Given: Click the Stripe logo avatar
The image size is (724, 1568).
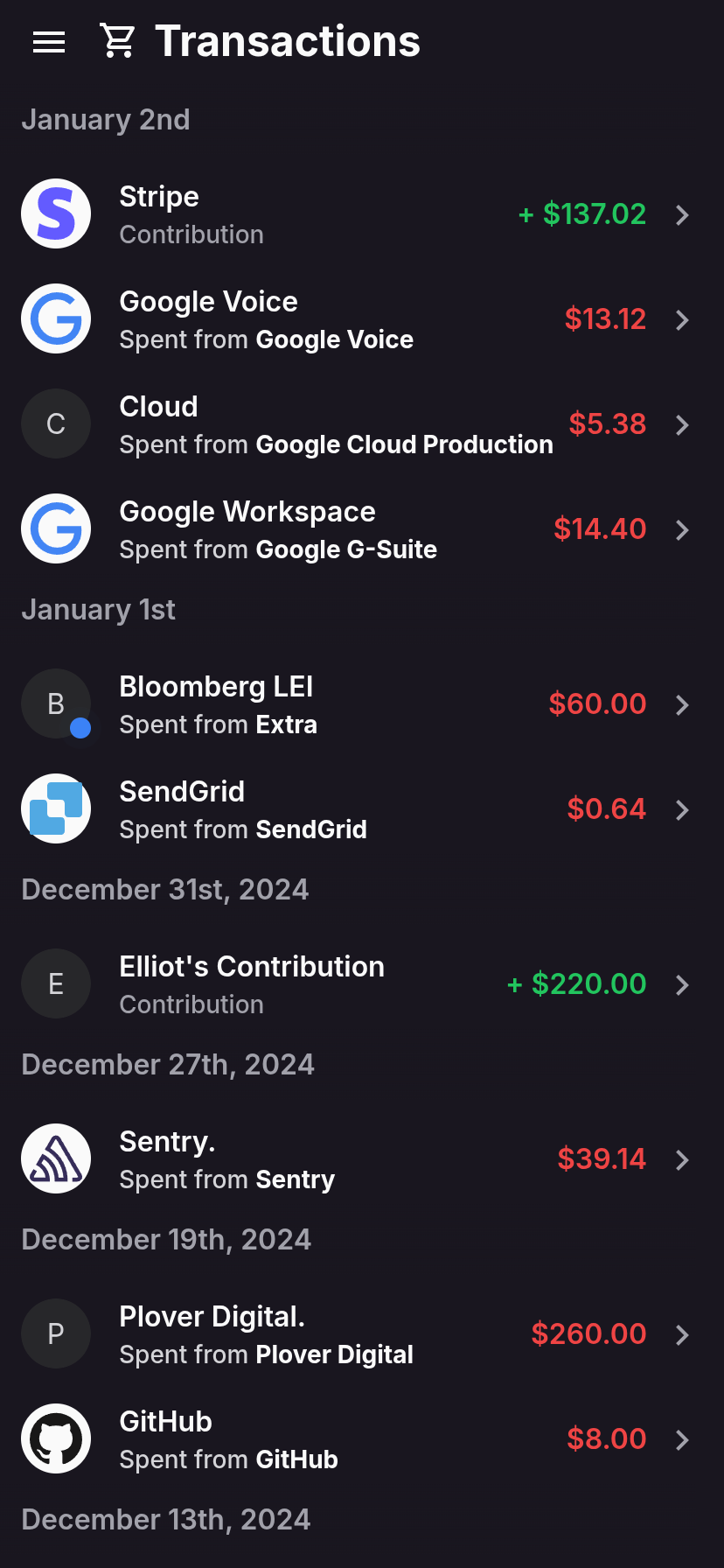Looking at the screenshot, I should coord(56,213).
